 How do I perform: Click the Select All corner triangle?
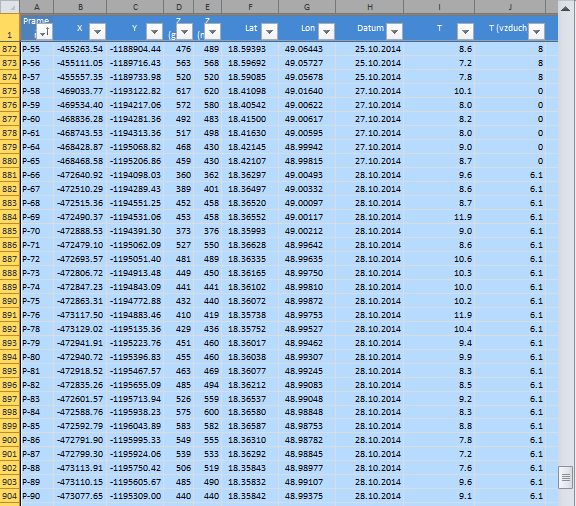10,7
